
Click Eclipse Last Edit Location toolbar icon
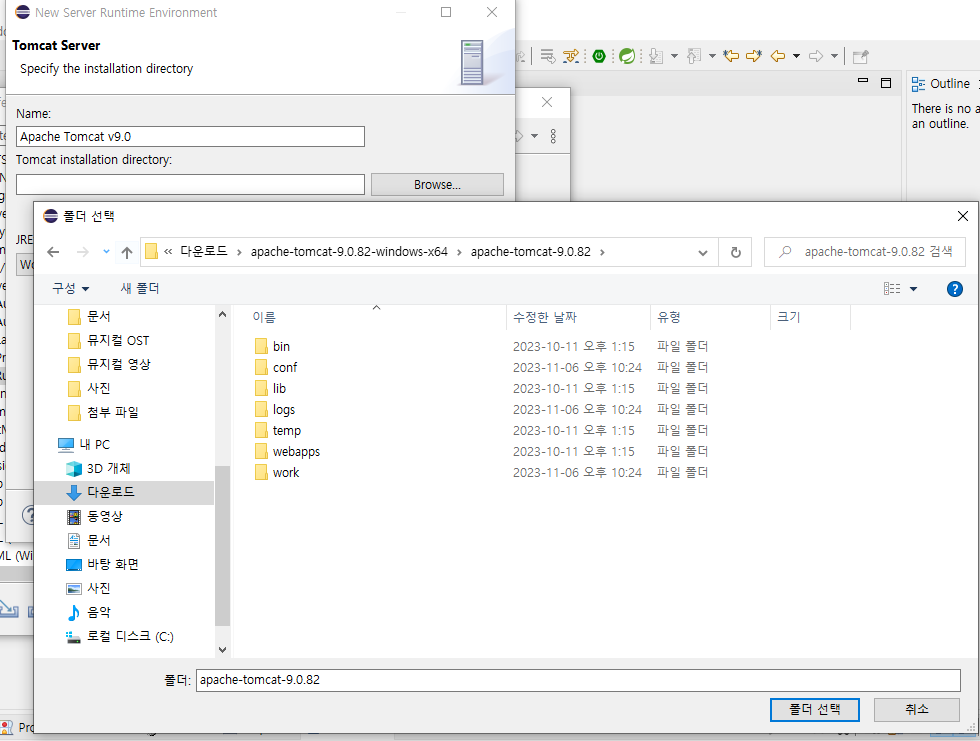click(731, 56)
